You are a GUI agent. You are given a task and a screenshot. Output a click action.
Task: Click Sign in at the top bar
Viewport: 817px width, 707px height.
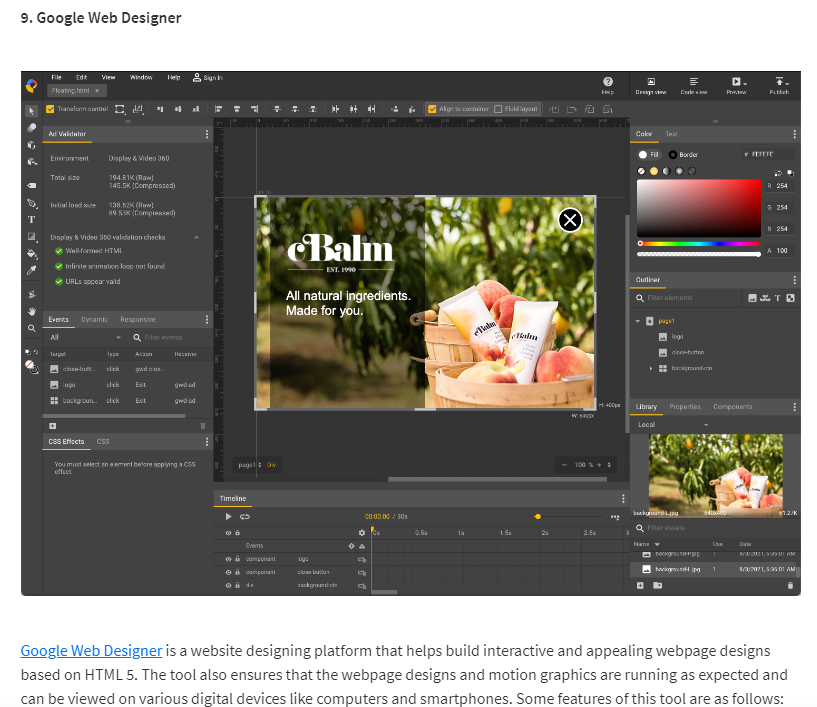[x=209, y=77]
